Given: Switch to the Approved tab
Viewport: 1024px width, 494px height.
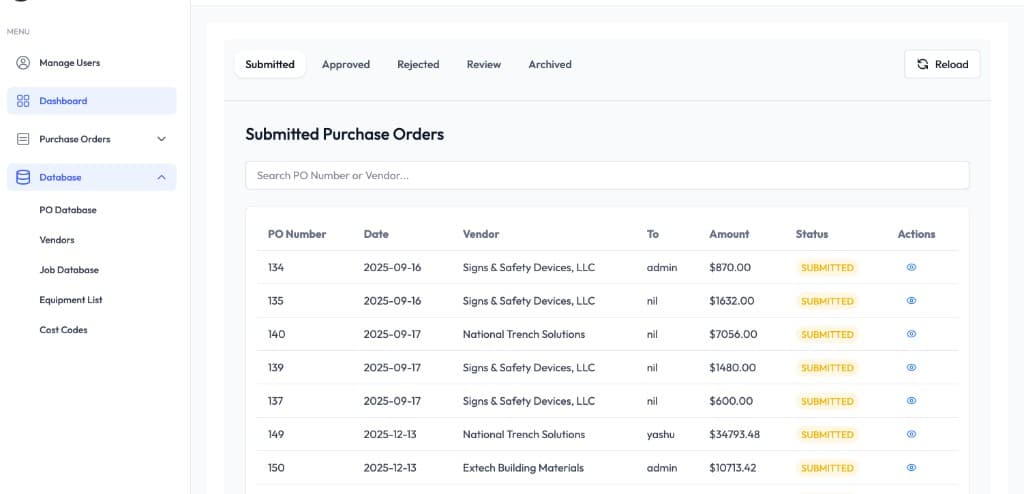Looking at the screenshot, I should click(345, 64).
